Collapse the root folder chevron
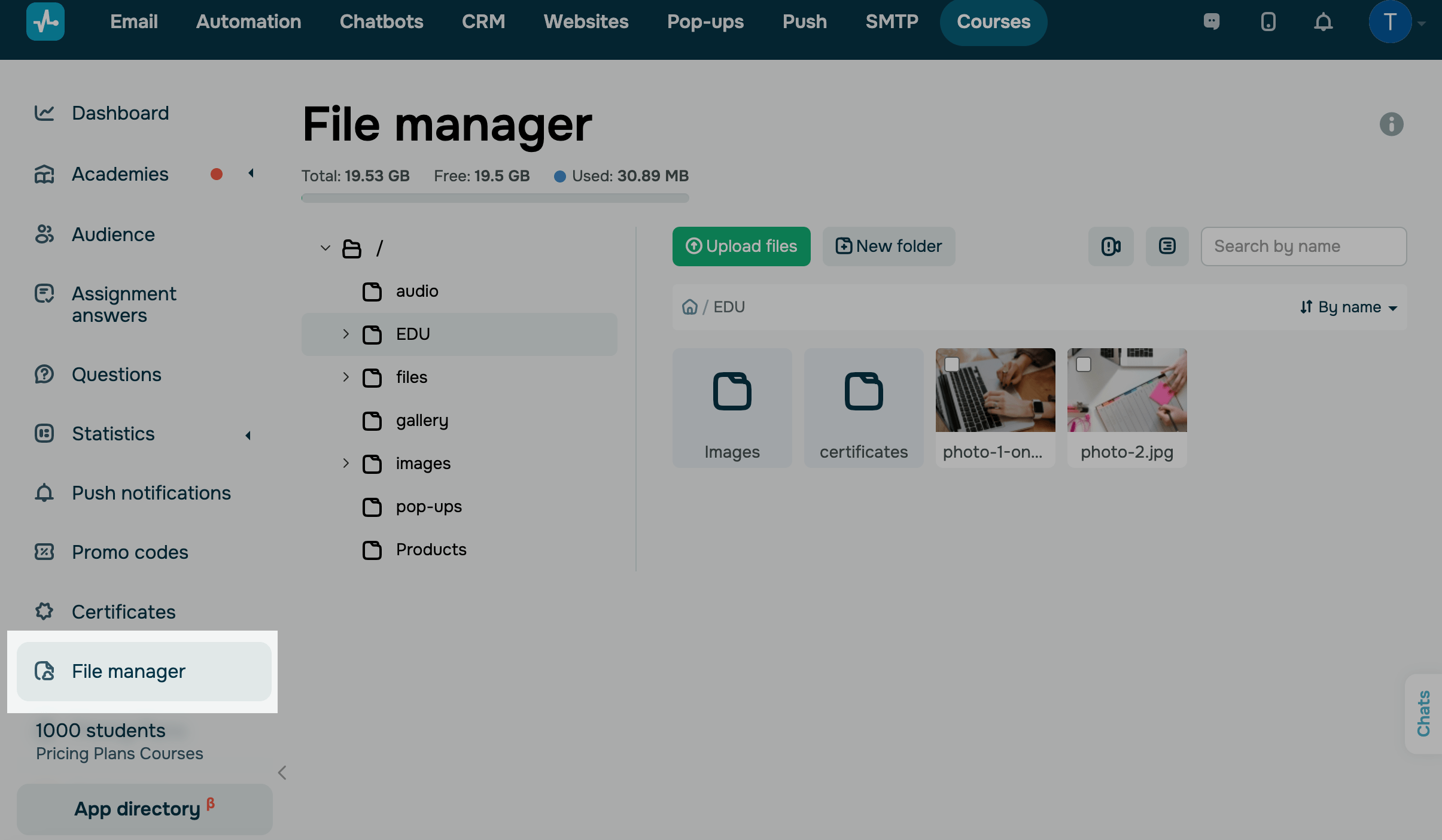The width and height of the screenshot is (1442, 840). pyautogui.click(x=325, y=248)
